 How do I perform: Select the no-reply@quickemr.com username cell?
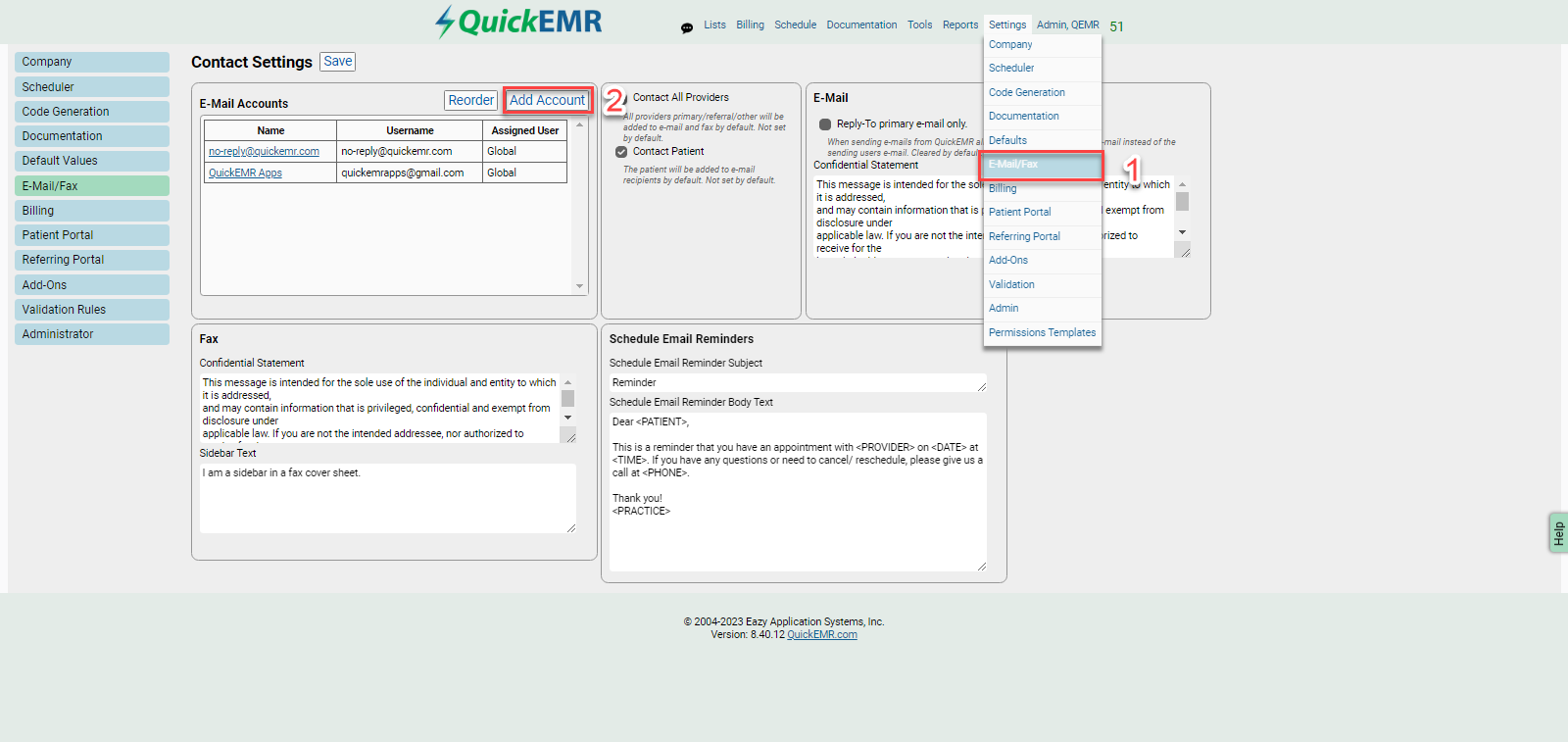coord(410,152)
